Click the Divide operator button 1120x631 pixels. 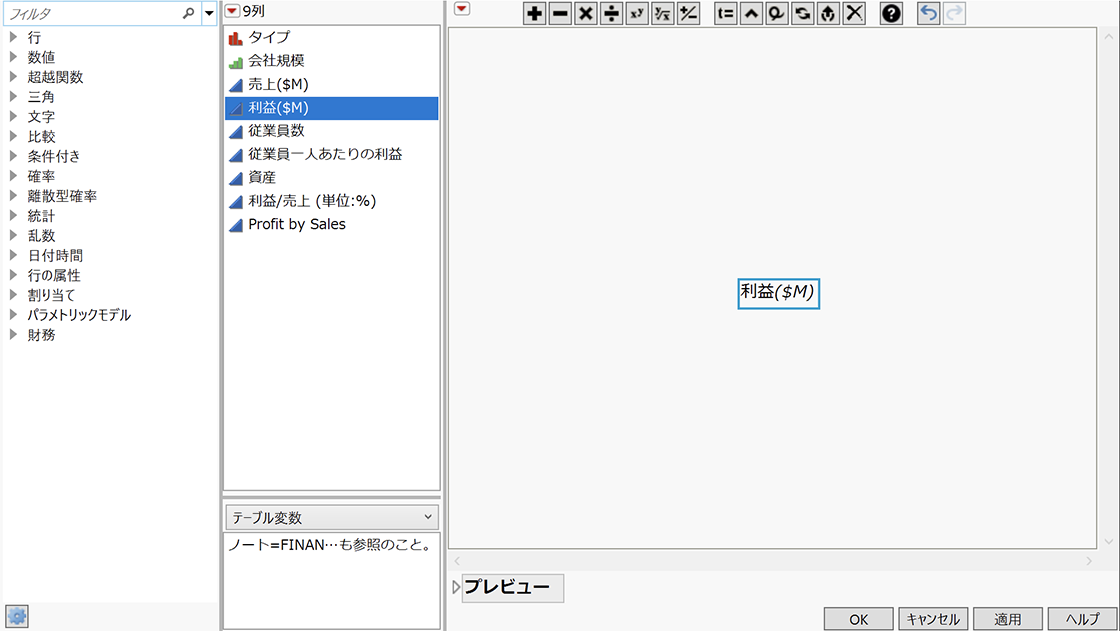pos(611,14)
